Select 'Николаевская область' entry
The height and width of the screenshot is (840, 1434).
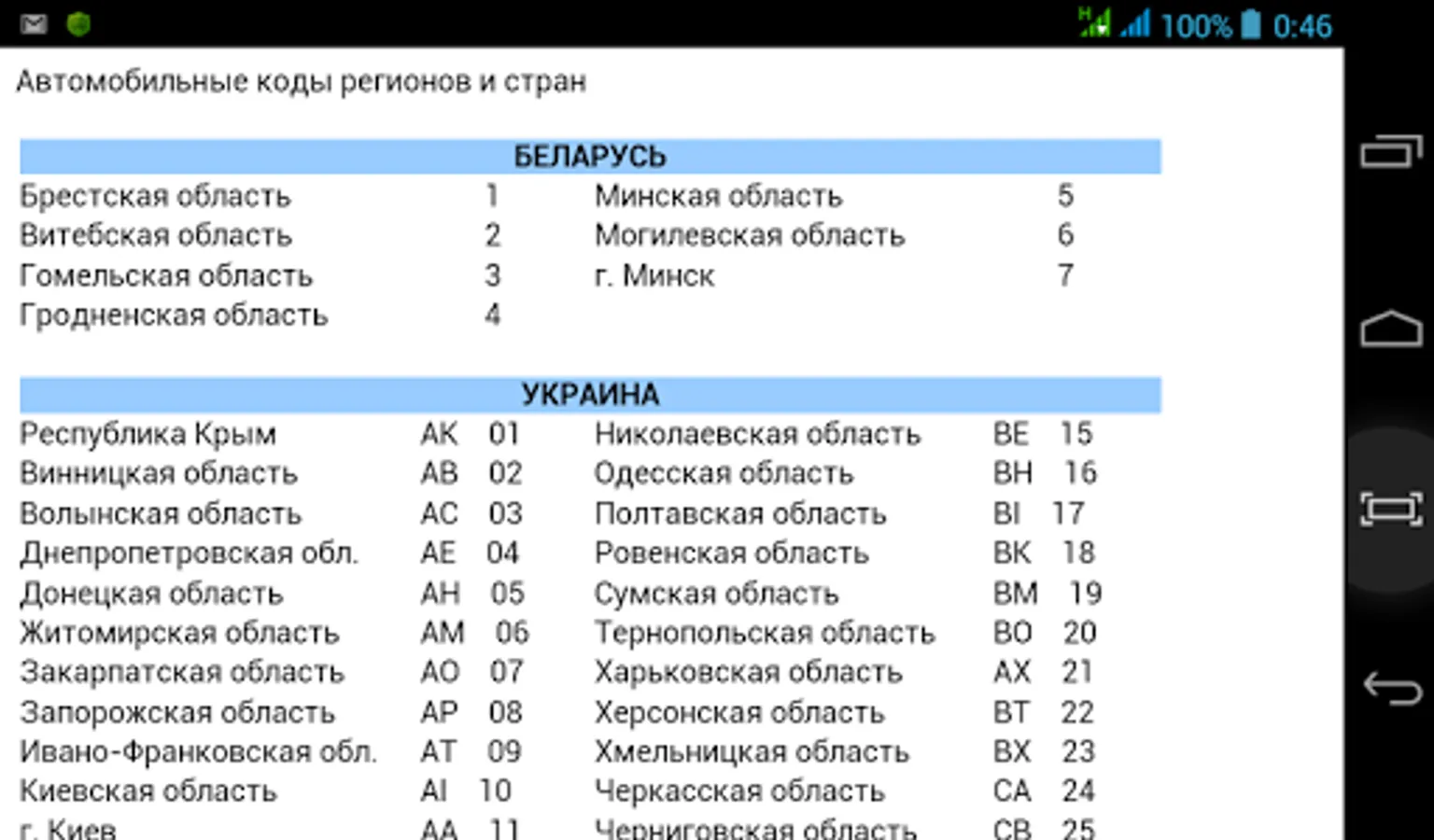click(757, 434)
